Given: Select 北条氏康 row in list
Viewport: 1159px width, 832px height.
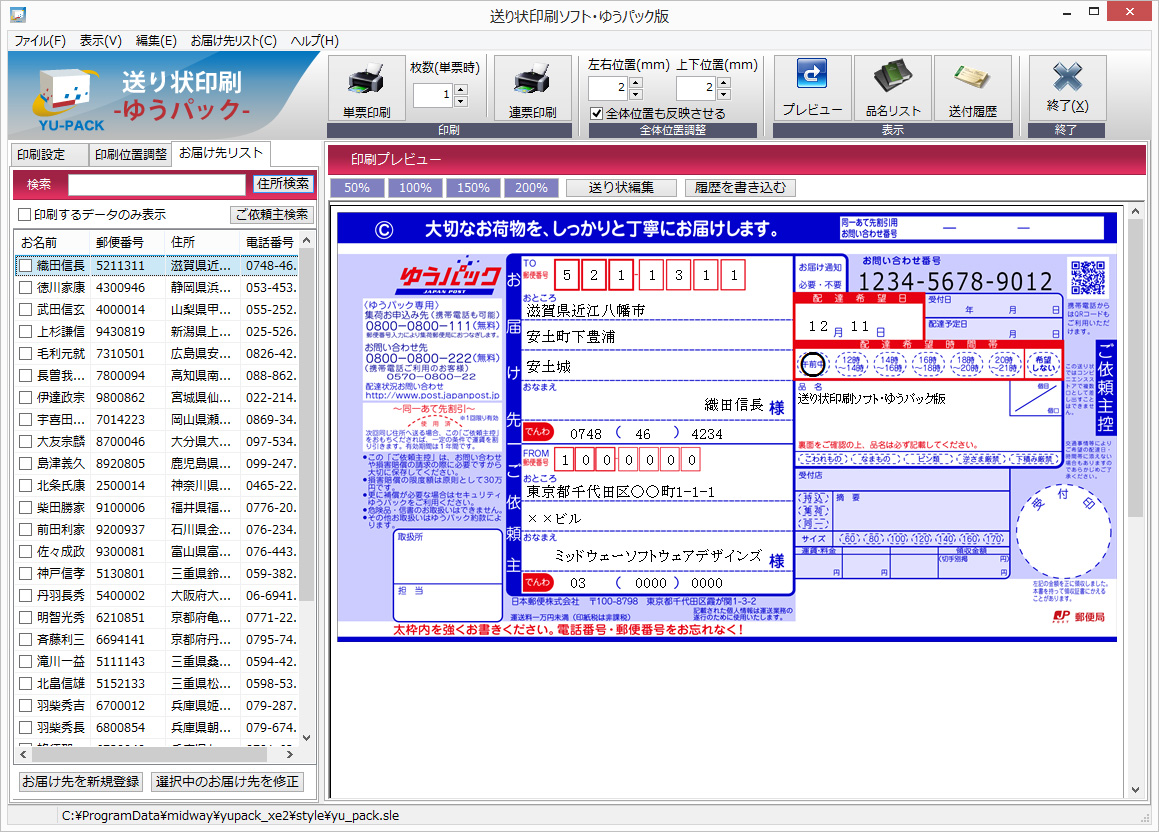Looking at the screenshot, I should click(x=157, y=485).
